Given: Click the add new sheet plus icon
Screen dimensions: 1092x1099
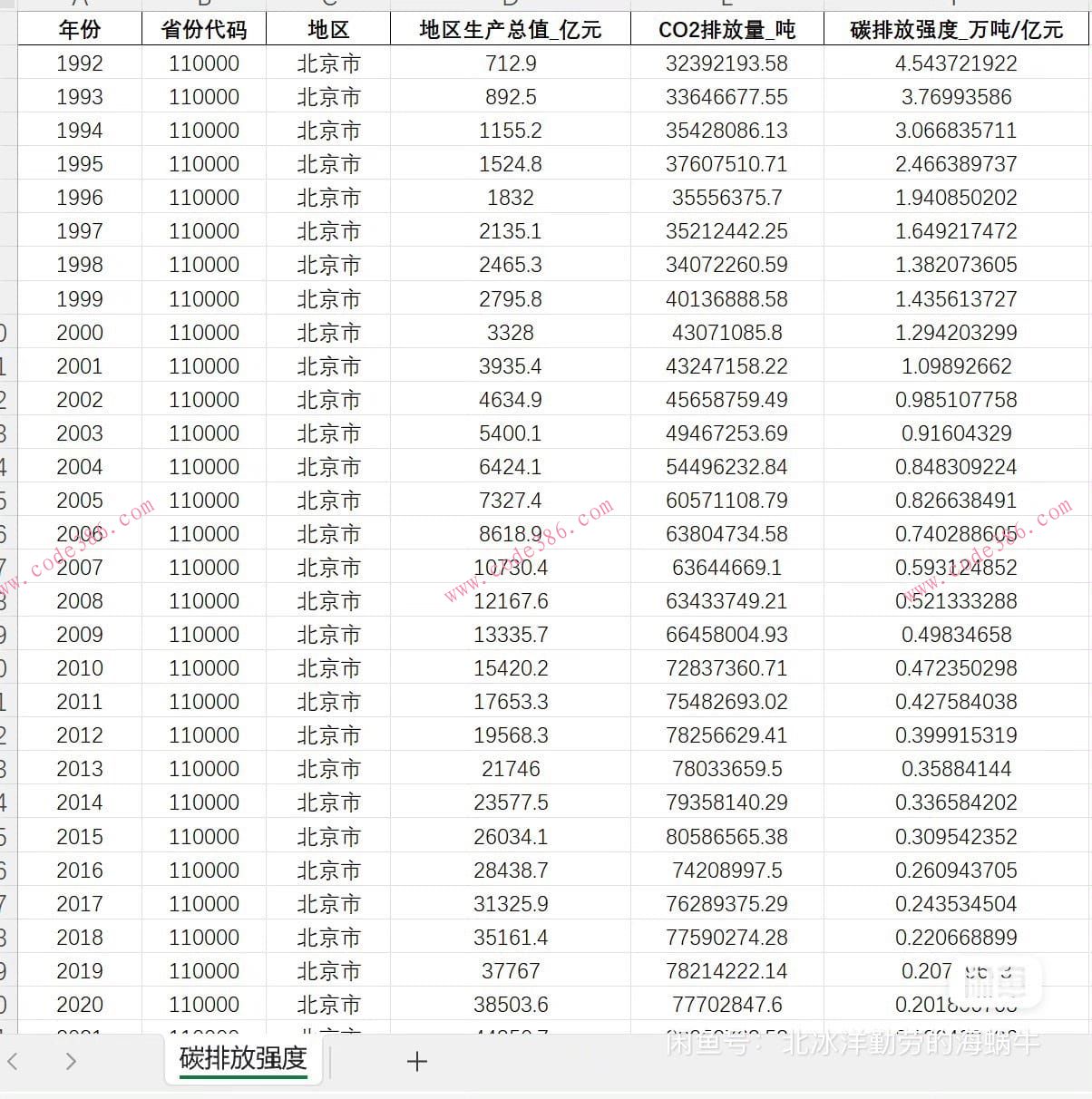Looking at the screenshot, I should 416,1061.
